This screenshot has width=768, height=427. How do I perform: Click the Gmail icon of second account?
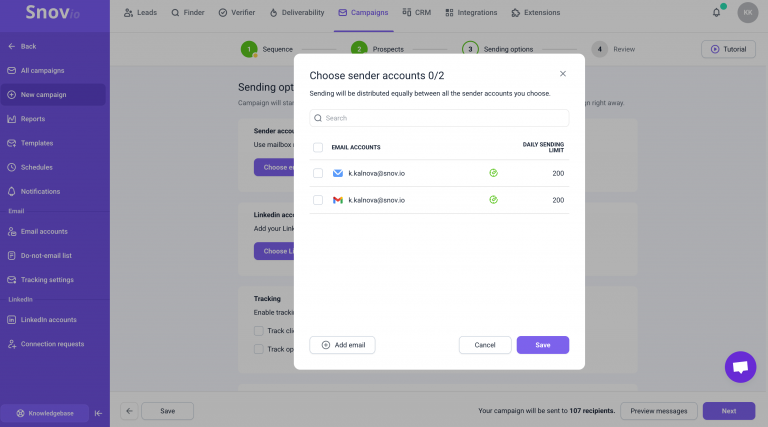coord(337,200)
